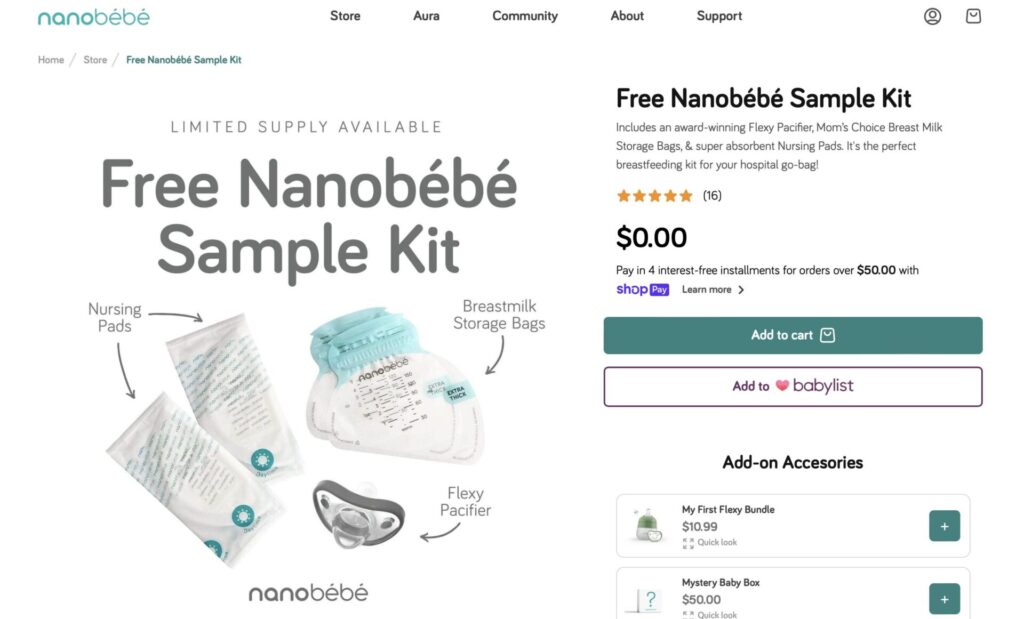Click the Shop Pay badge
Image resolution: width=1024 pixels, height=619 pixels.
click(642, 290)
